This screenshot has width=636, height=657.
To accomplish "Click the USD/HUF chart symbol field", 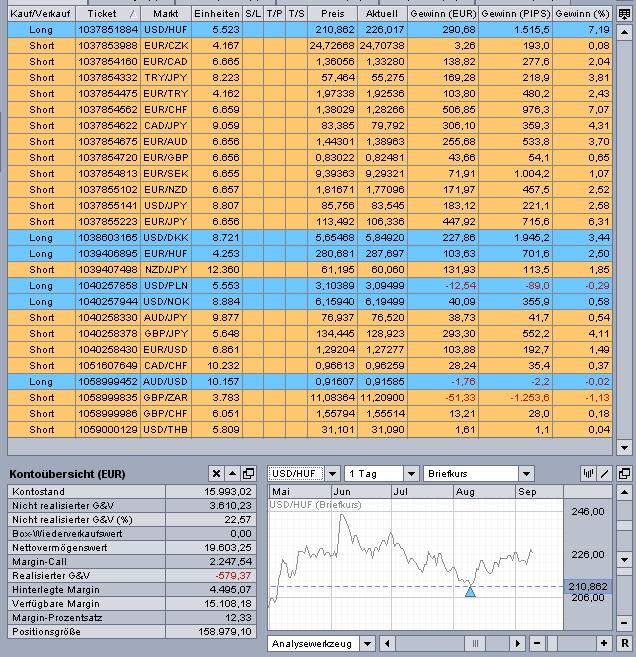I will 296,474.
